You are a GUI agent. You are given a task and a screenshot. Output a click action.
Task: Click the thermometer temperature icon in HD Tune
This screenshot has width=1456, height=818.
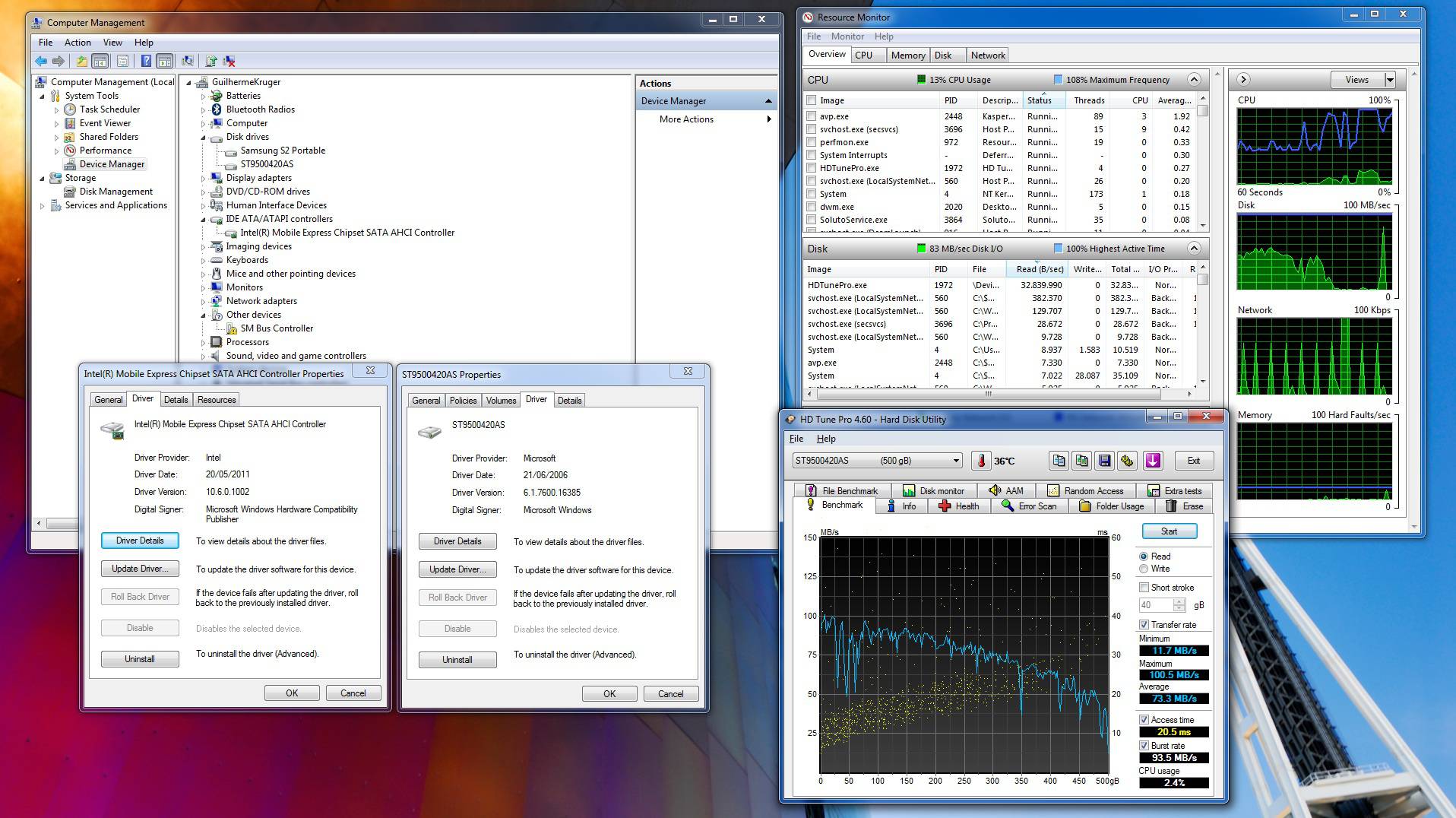(x=981, y=461)
